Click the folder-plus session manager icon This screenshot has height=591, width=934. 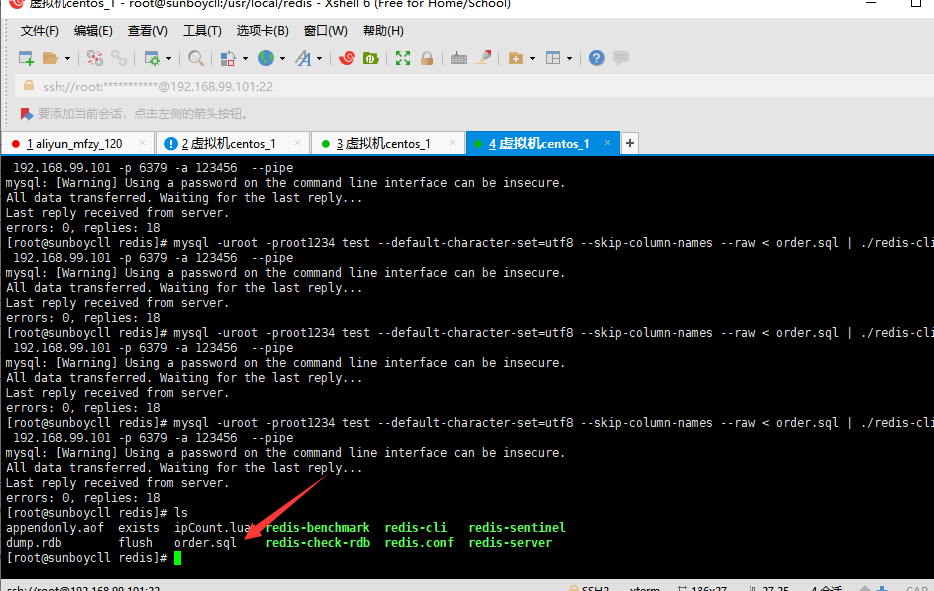[516, 58]
